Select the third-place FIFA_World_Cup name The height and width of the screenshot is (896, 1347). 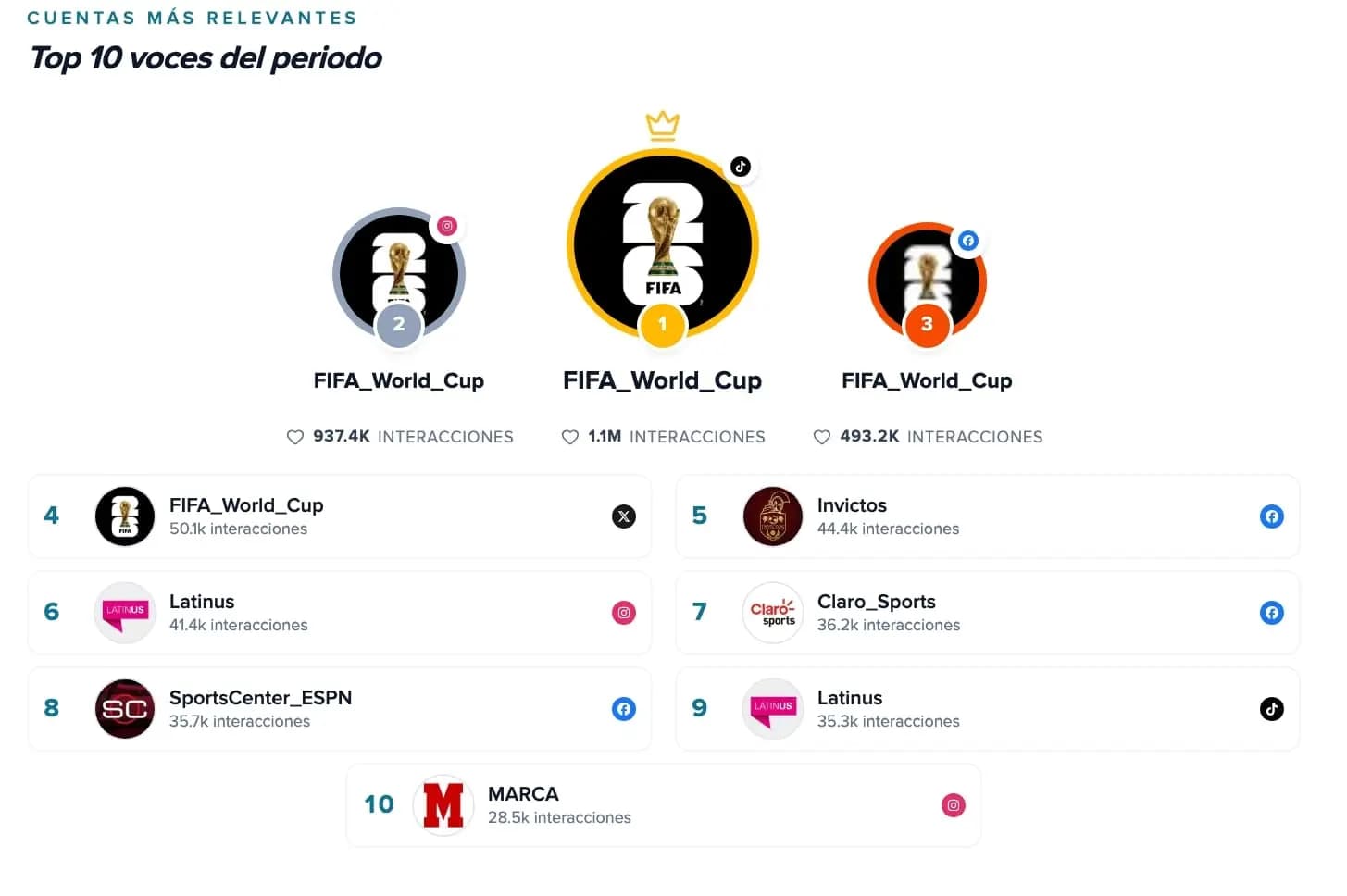click(x=927, y=380)
